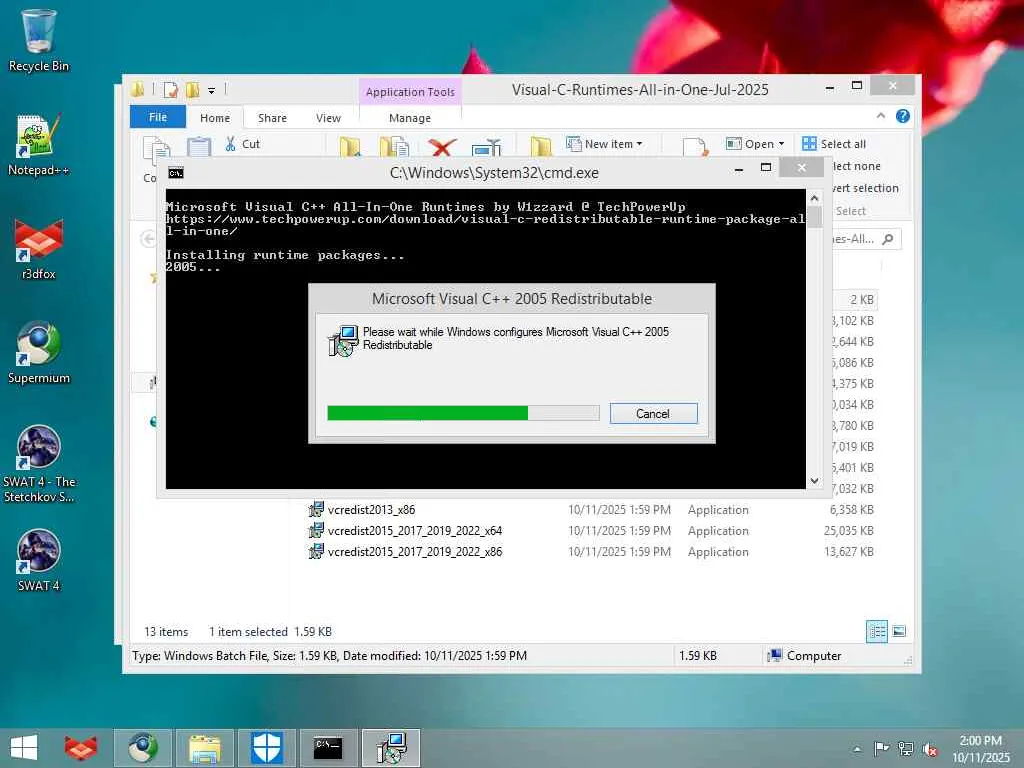Click the 13,627 KB size cell
Viewport: 1024px width, 768px height.
pos(848,551)
